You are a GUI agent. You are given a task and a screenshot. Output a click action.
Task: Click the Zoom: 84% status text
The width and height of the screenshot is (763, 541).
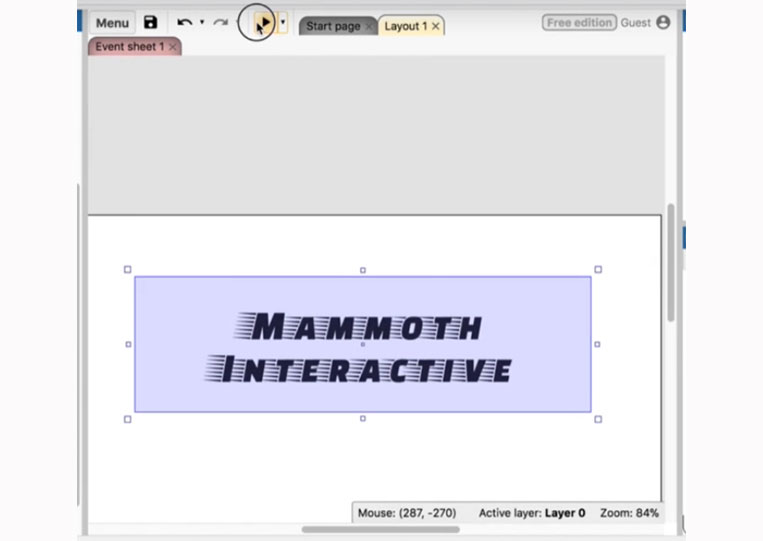pyautogui.click(x=629, y=513)
